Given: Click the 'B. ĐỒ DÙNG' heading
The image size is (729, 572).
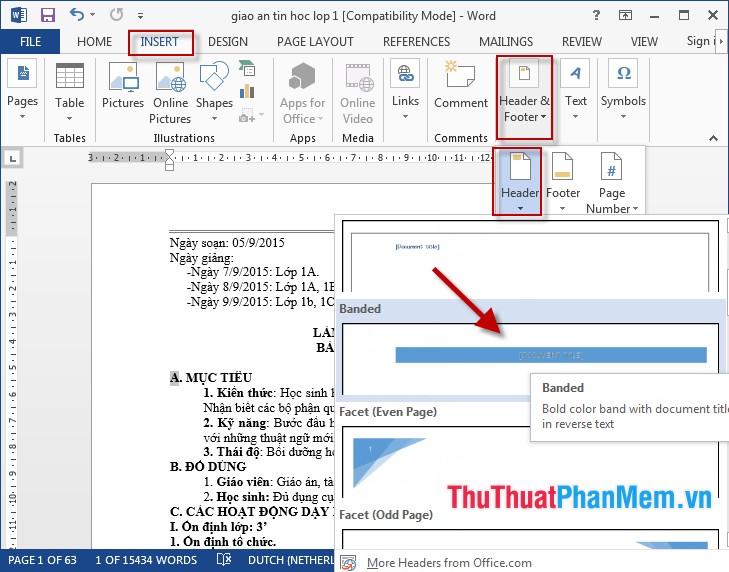Looking at the screenshot, I should tap(208, 466).
